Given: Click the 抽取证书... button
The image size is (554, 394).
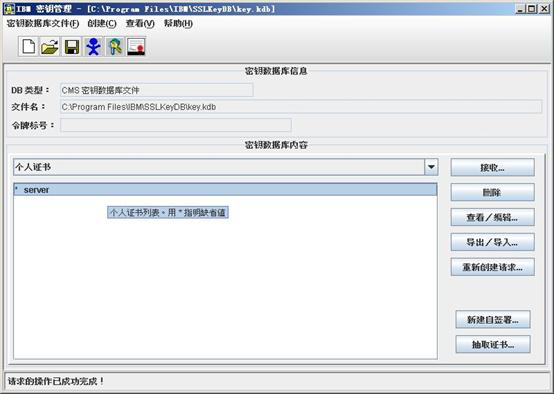Looking at the screenshot, I should tap(493, 344).
